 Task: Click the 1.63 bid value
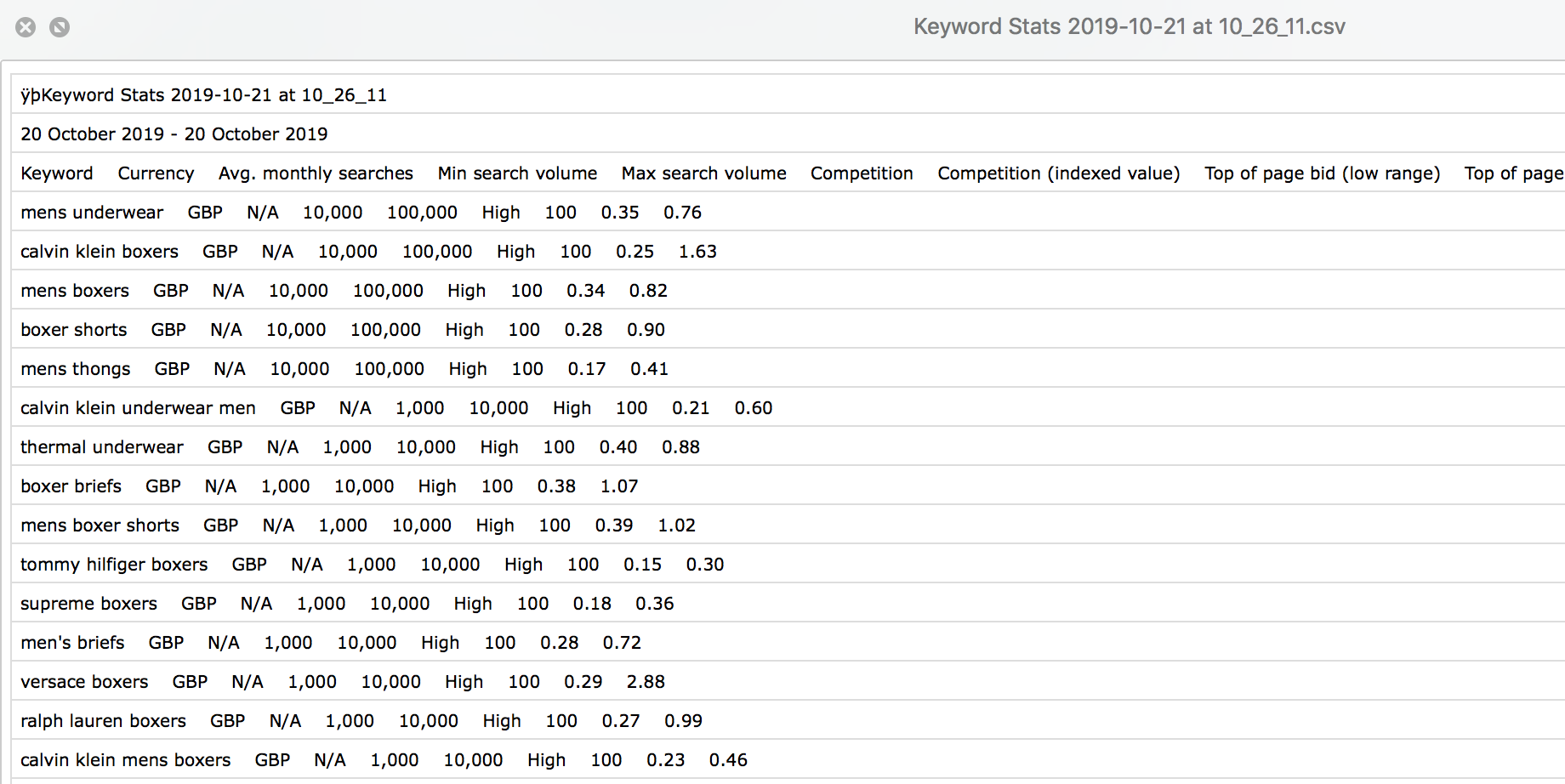697,252
